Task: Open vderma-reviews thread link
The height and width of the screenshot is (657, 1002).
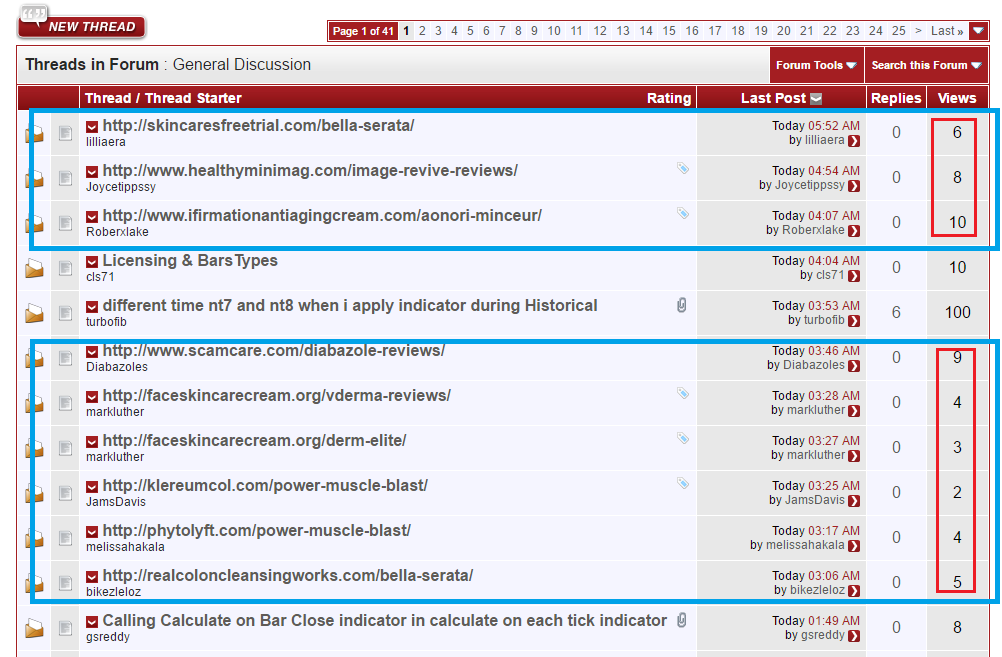Action: point(276,396)
